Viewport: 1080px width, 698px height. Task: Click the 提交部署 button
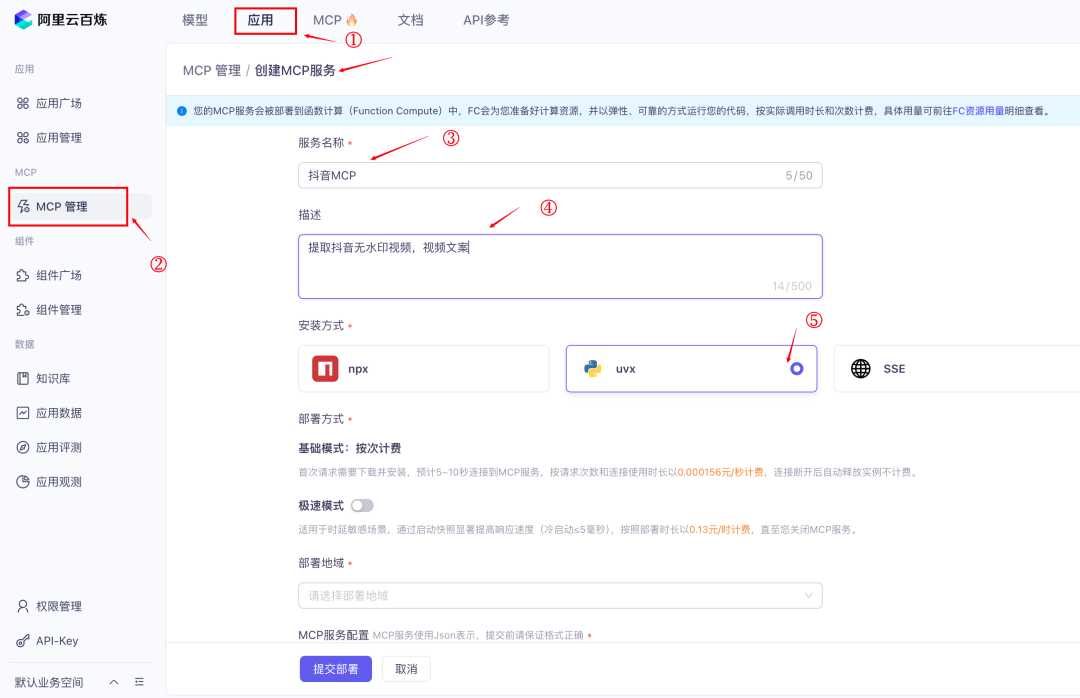[x=335, y=669]
